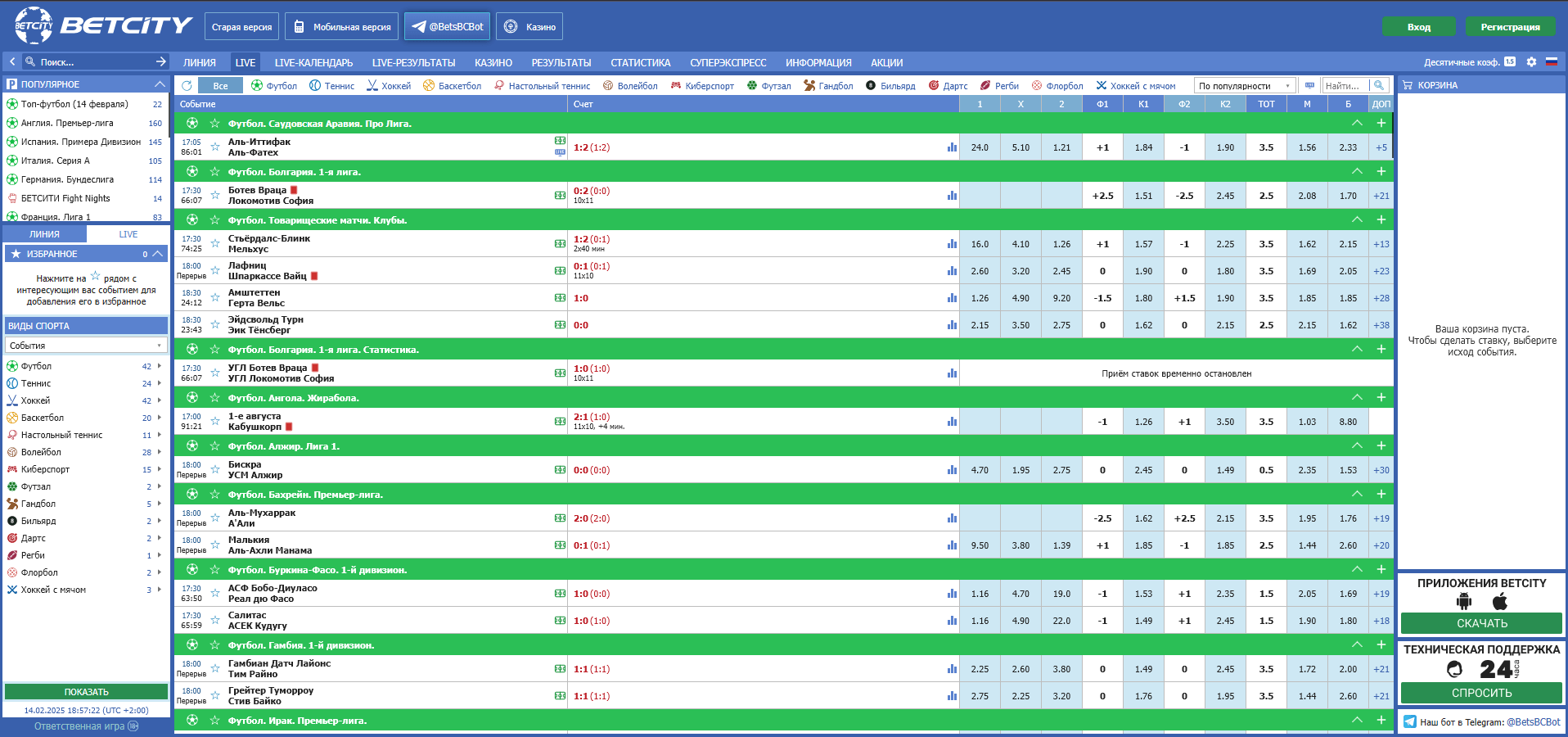Favorite the Саудовская Аравия Про Лига header star
Viewport: 1568px width, 737px height.
click(214, 124)
